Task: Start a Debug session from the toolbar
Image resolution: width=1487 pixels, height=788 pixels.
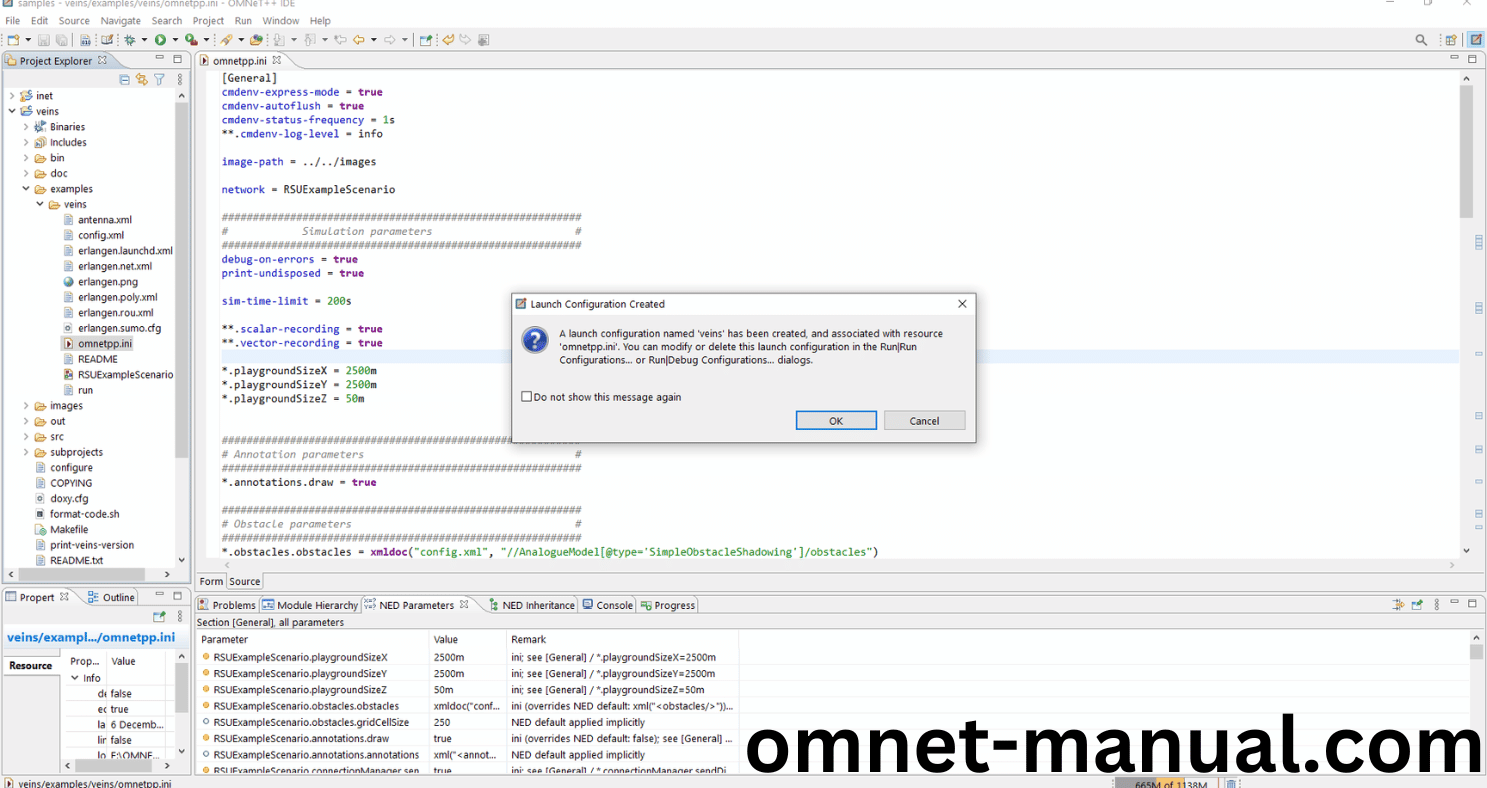Action: pos(130,40)
